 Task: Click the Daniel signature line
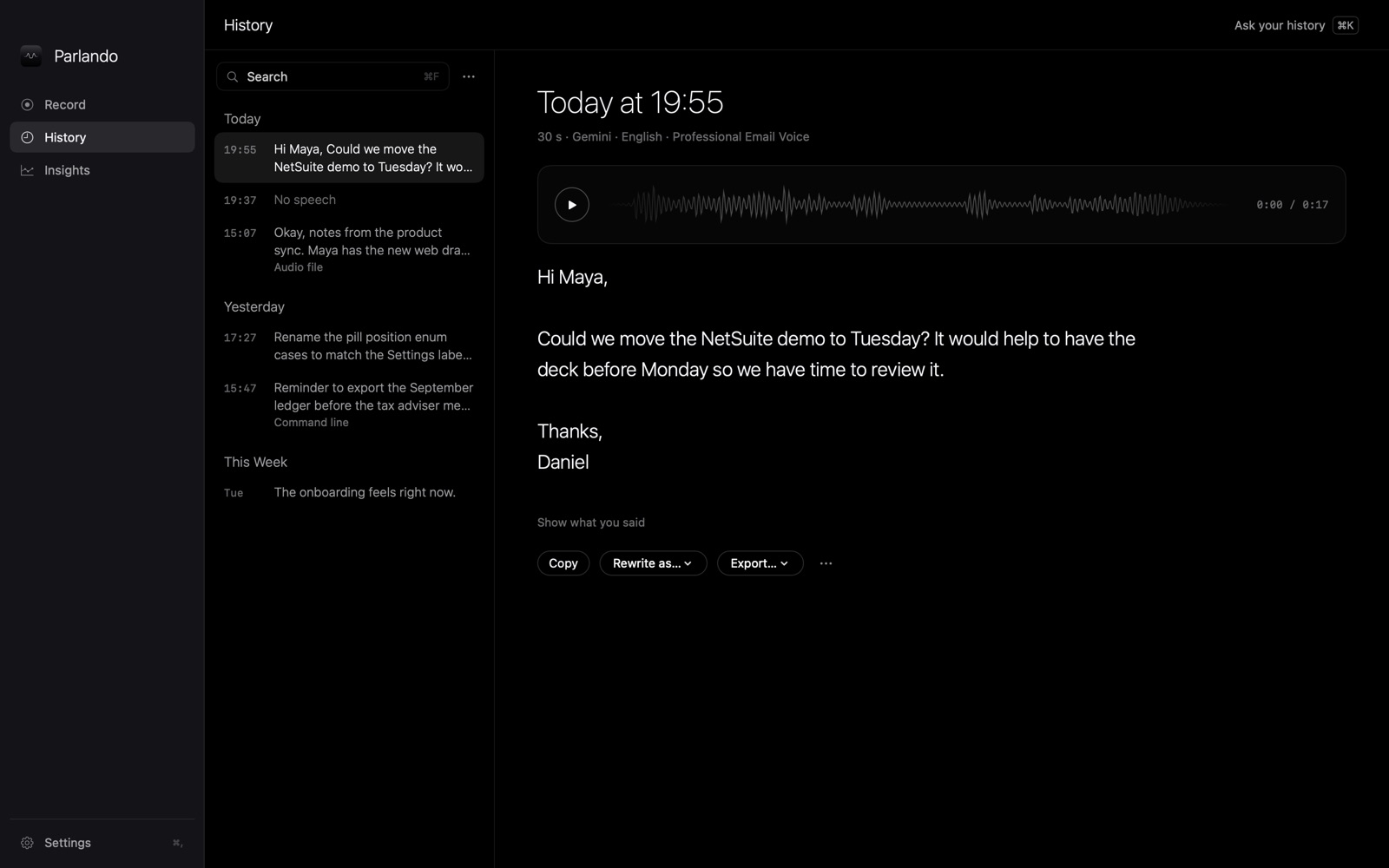point(563,463)
